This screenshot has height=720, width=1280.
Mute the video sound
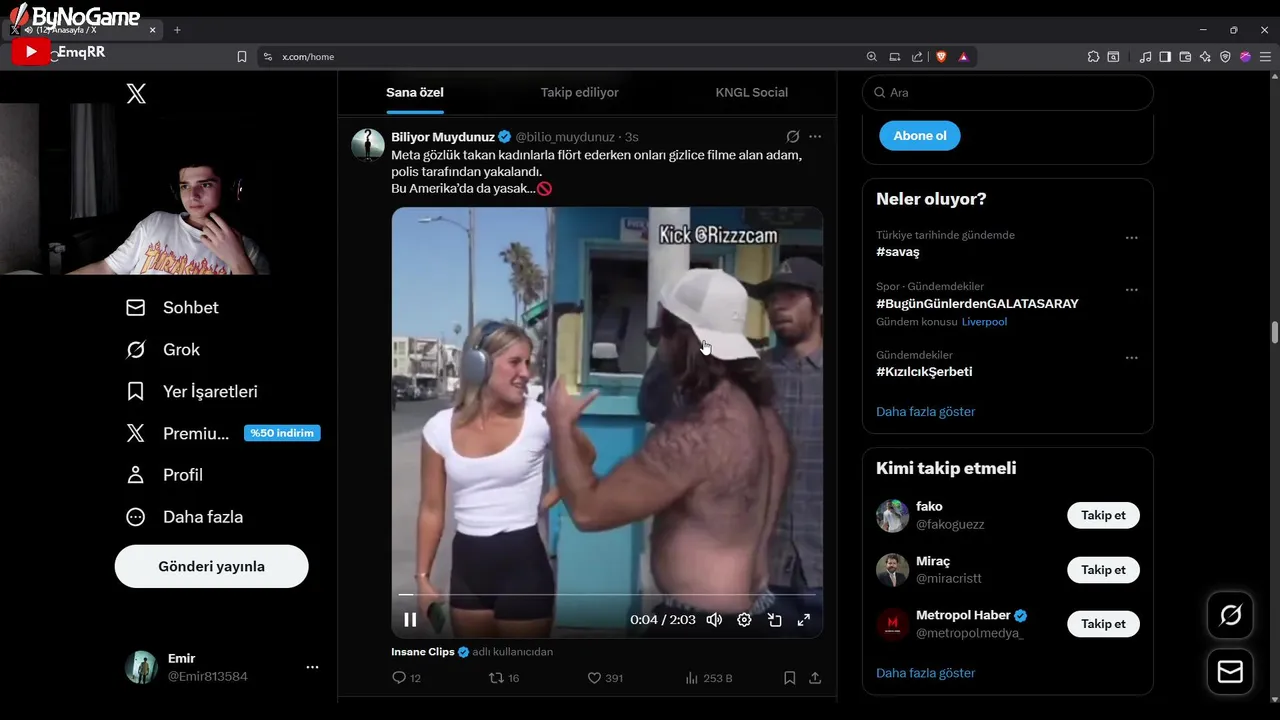click(x=714, y=620)
